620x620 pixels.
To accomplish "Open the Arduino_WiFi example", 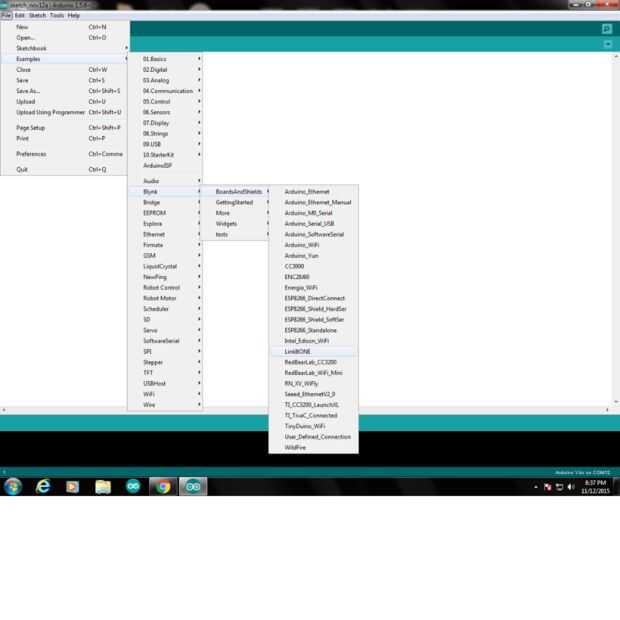I will 314,245.
